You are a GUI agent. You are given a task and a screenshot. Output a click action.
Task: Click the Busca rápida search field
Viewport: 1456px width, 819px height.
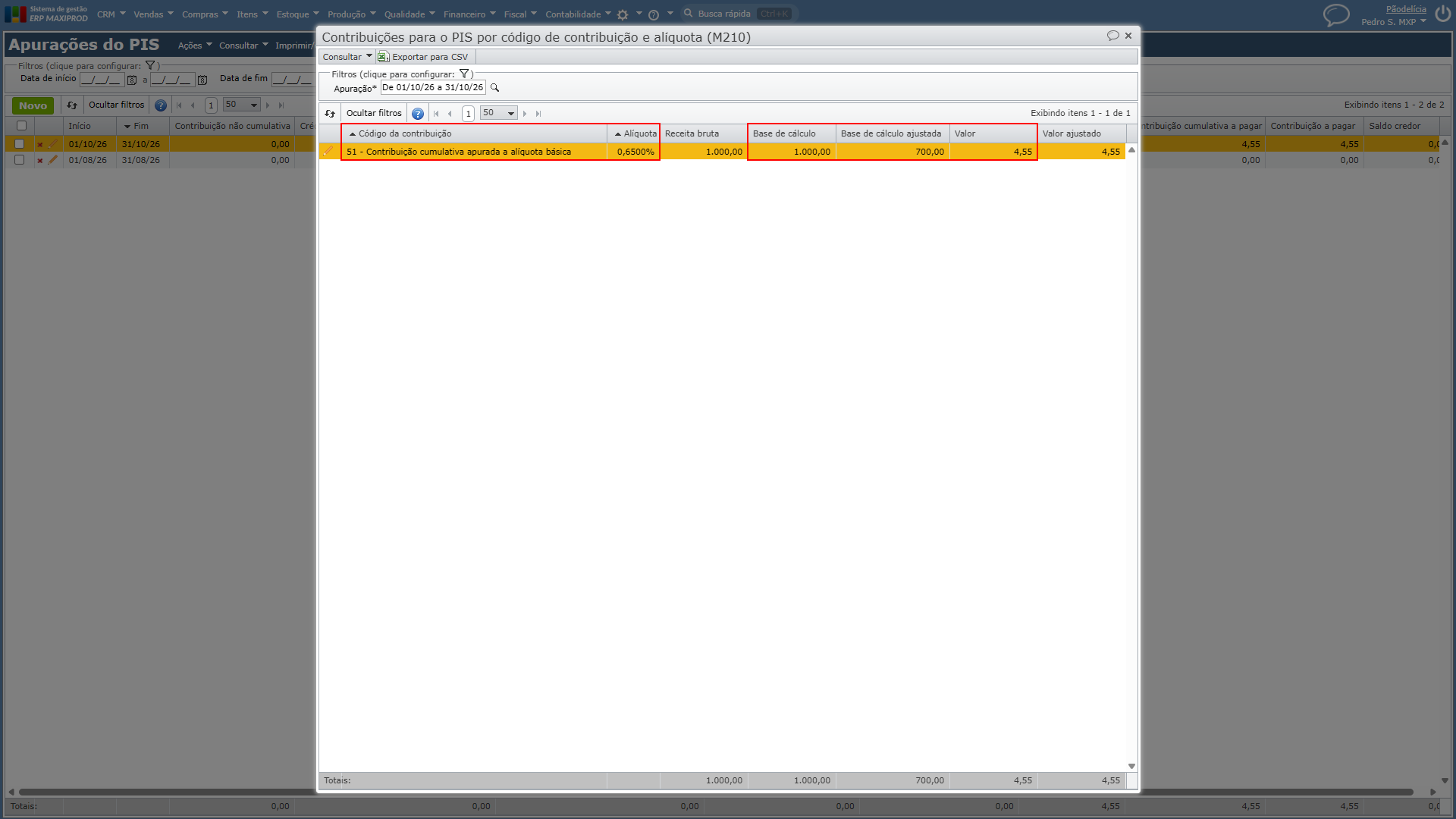pyautogui.click(x=739, y=14)
